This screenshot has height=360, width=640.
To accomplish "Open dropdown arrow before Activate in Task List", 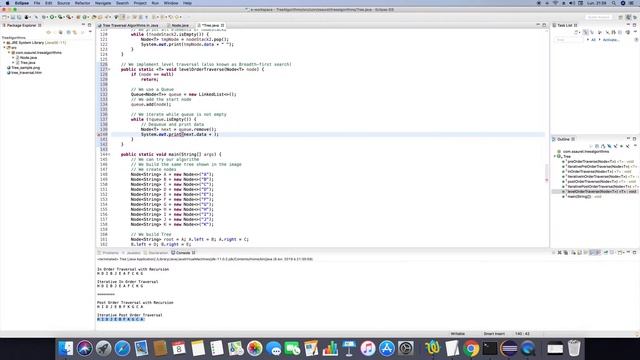I will pyautogui.click(x=599, y=40).
